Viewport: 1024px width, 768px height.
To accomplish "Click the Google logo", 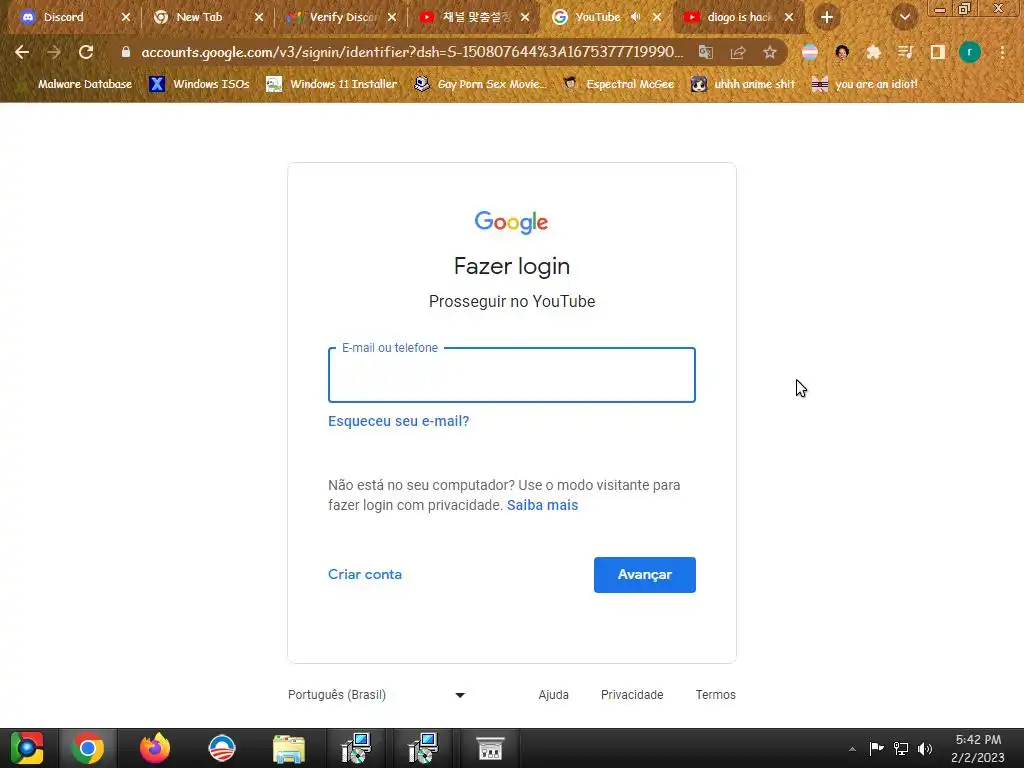I will 511,223.
